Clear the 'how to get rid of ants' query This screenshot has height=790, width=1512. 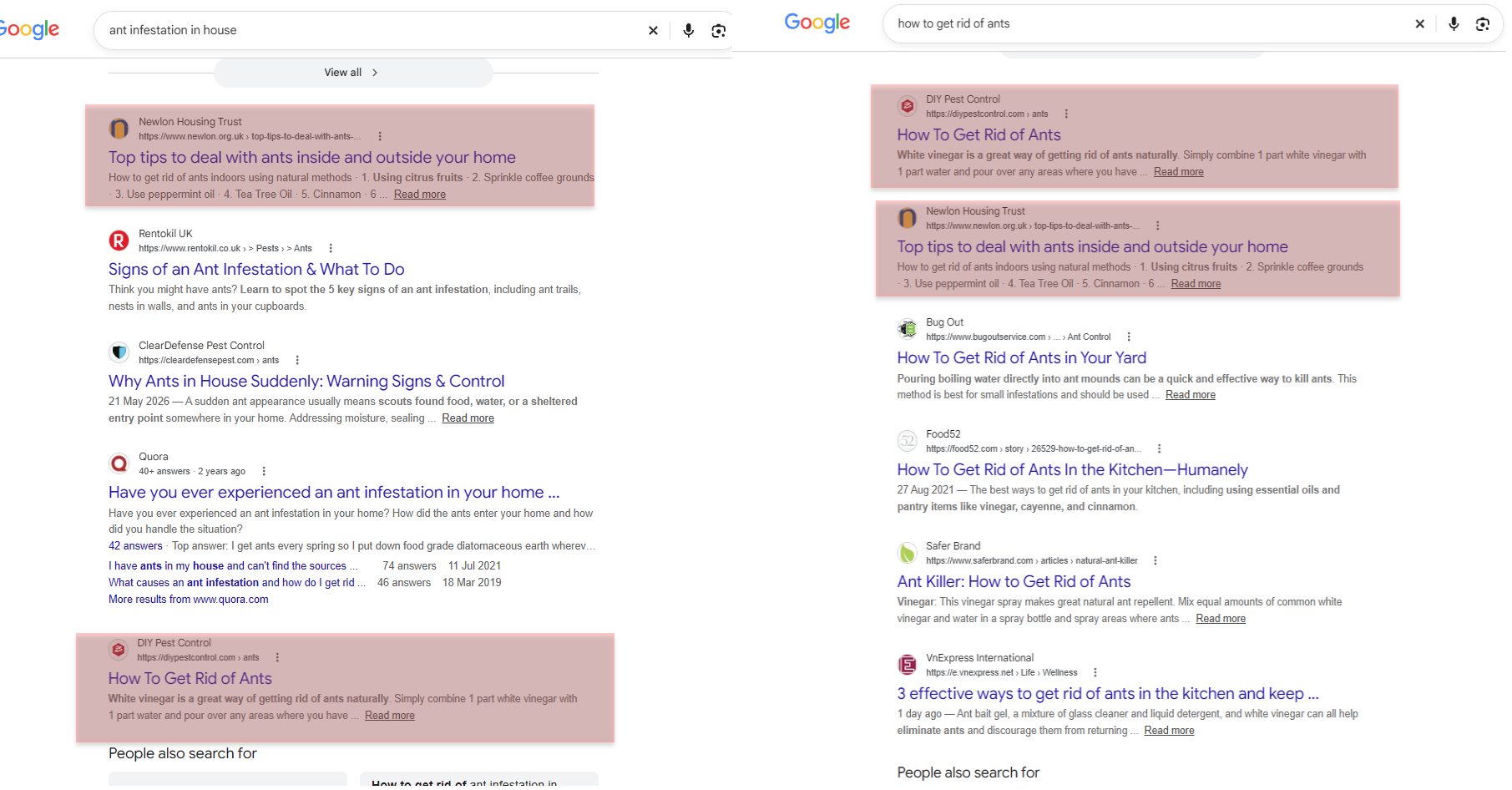(x=1419, y=24)
